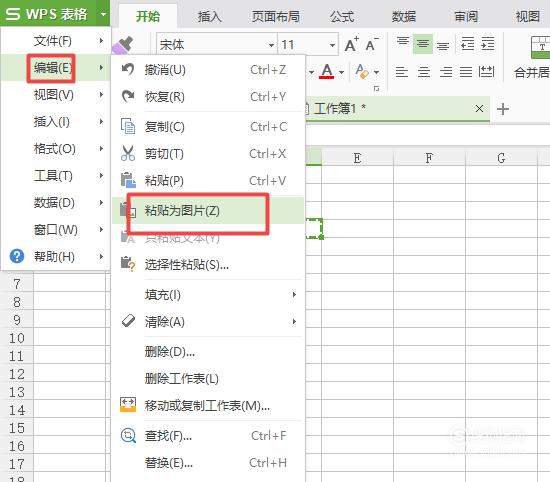The height and width of the screenshot is (482, 550).
Task: Open the font name dropdown
Action: 271,45
